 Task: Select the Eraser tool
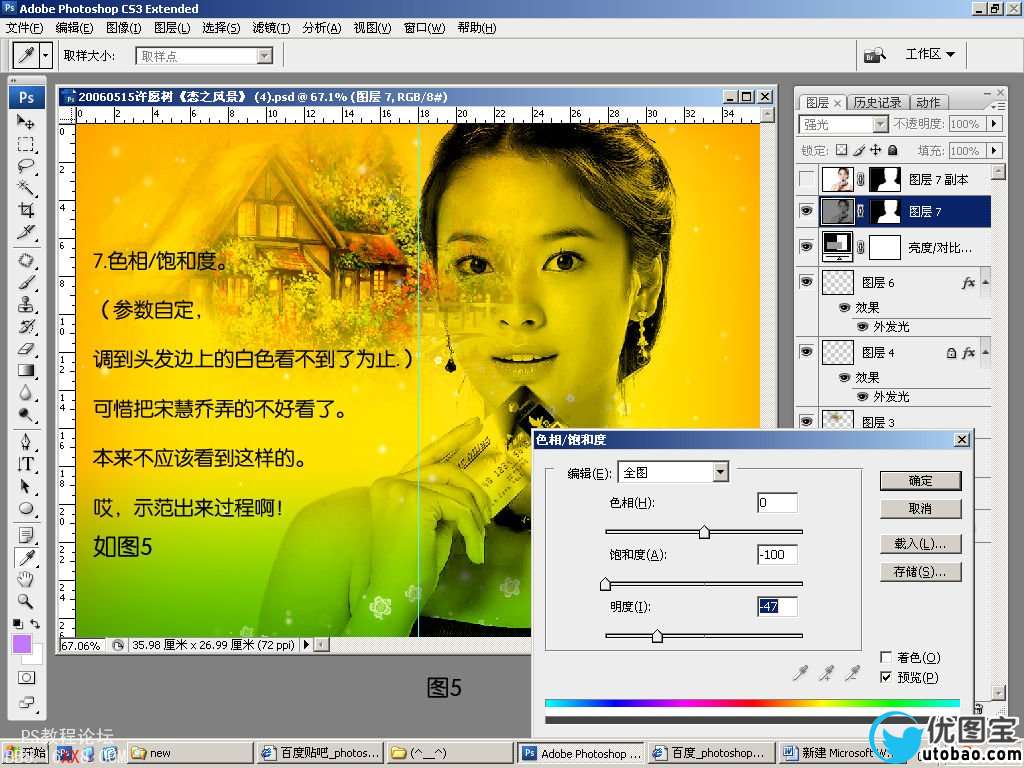[25, 349]
